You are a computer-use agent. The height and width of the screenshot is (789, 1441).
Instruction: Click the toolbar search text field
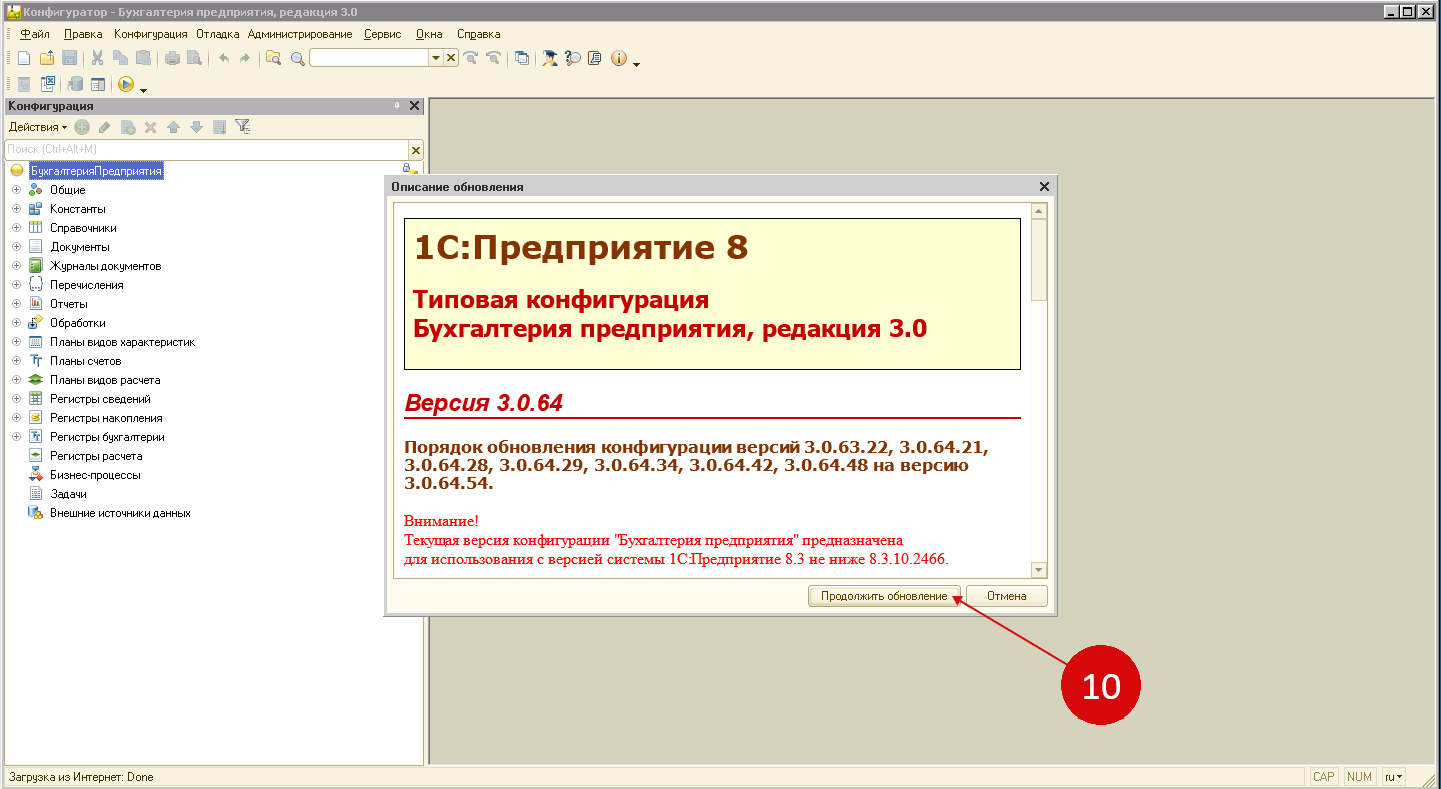pyautogui.click(x=369, y=58)
